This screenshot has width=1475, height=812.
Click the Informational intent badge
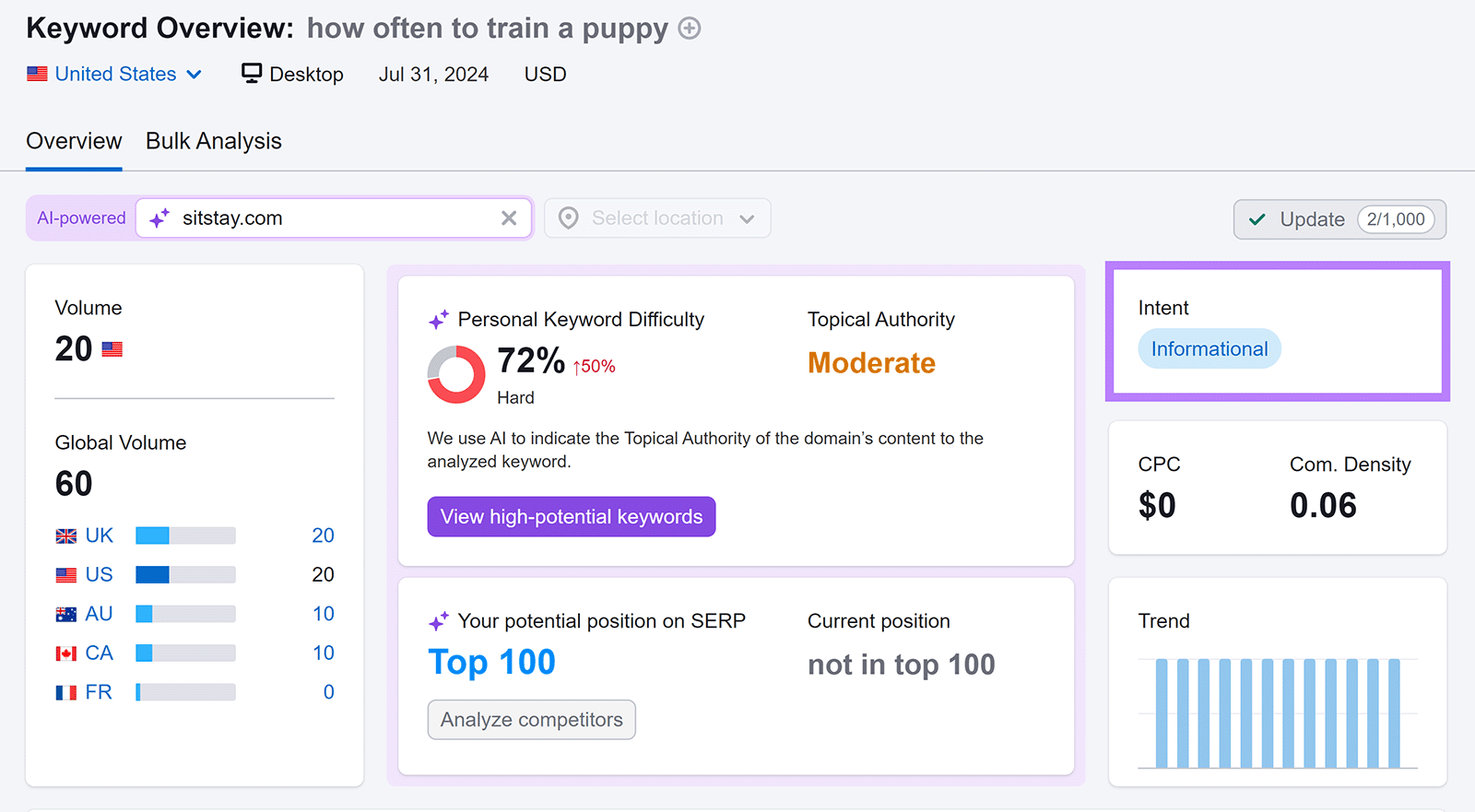(1209, 349)
